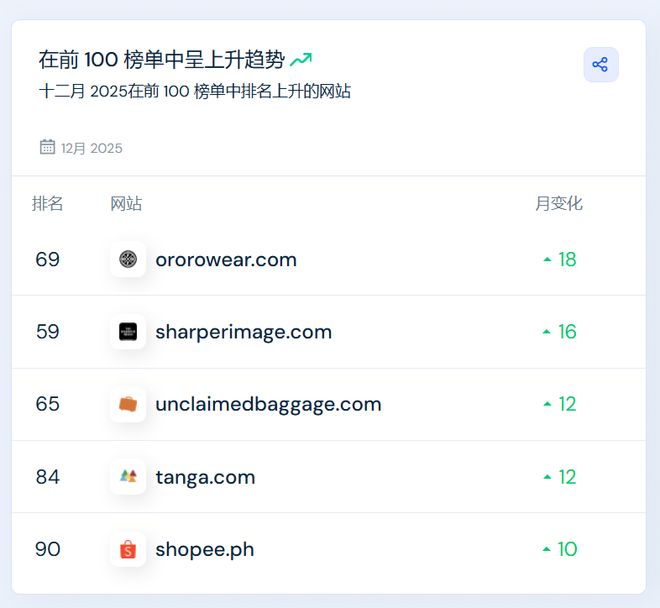Viewport: 660px width, 608px height.
Task: Click rank number 84
Action: point(48,477)
